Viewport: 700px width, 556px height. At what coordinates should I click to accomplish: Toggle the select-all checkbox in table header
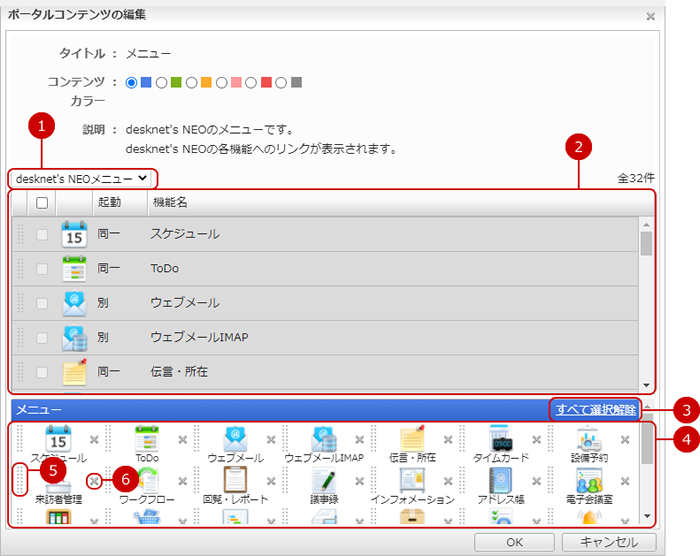(x=41, y=203)
